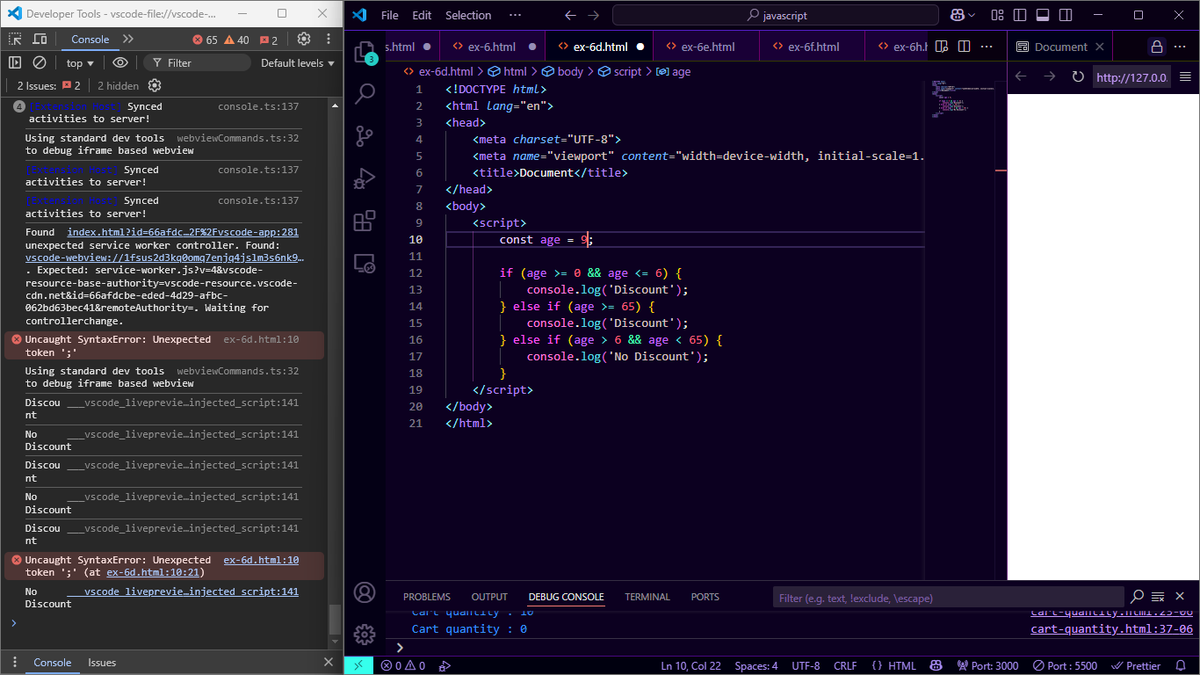The width and height of the screenshot is (1200, 675).
Task: Click the Prettier status bar item
Action: click(x=1135, y=666)
